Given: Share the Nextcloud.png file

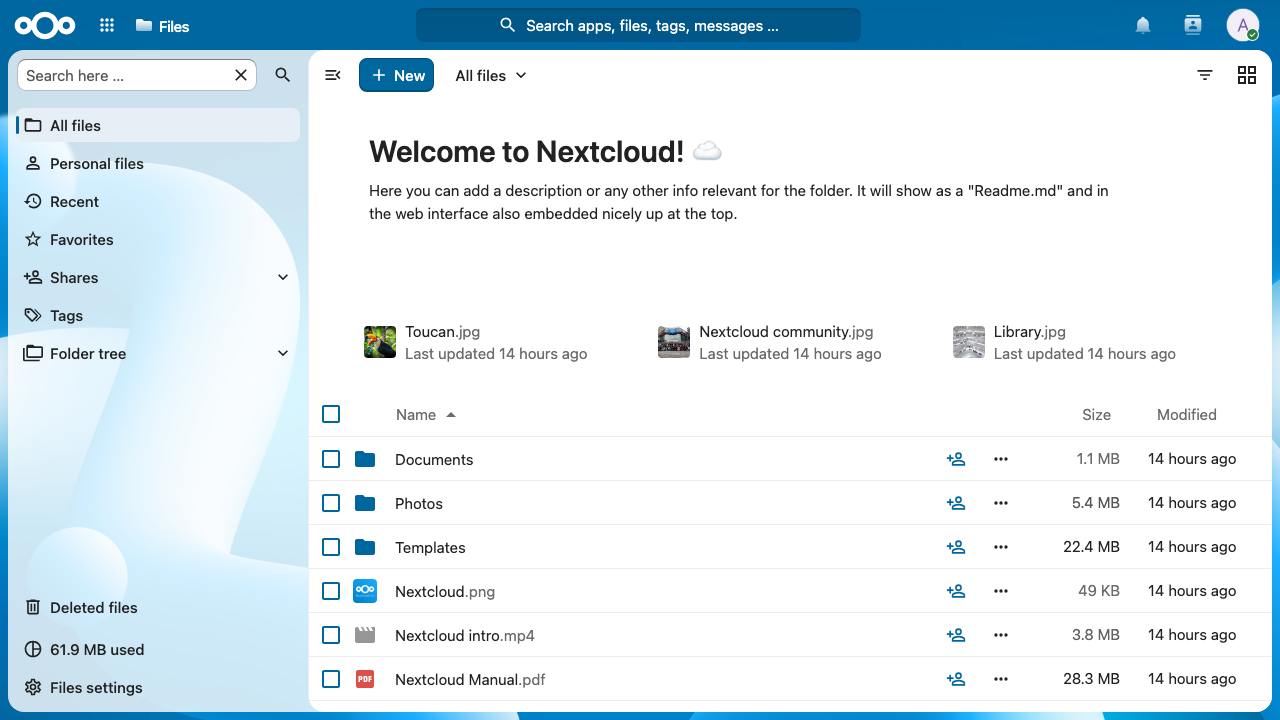Looking at the screenshot, I should pos(956,591).
